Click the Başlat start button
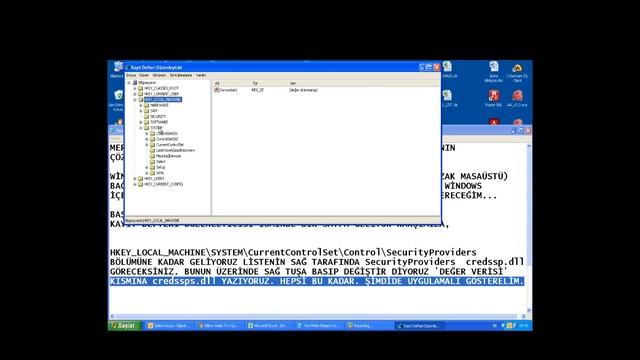 pyautogui.click(x=124, y=326)
